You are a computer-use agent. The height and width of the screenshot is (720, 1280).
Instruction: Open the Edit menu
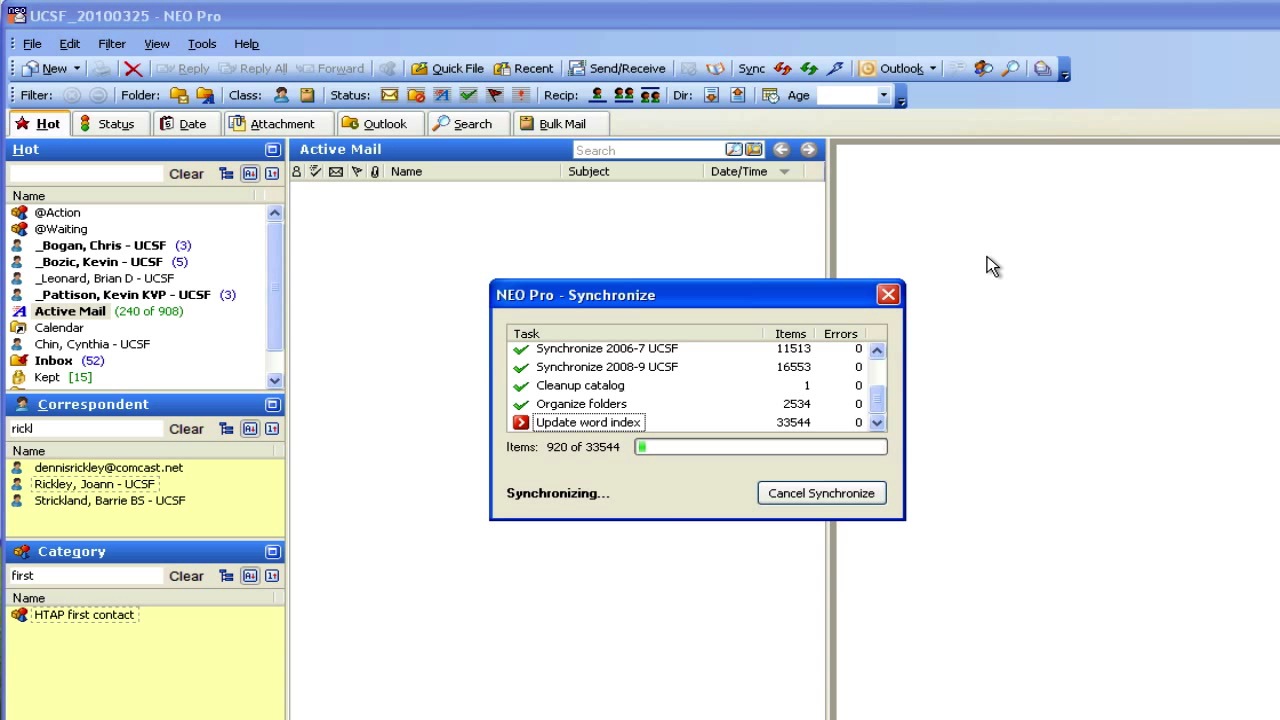click(x=69, y=44)
